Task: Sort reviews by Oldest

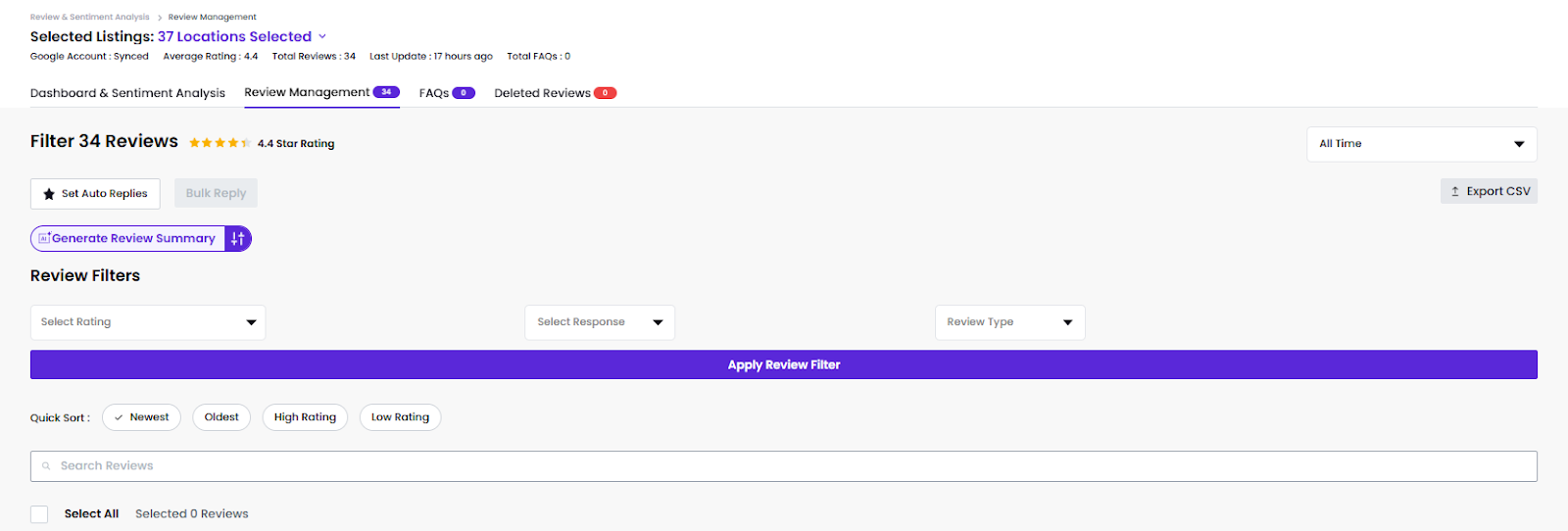Action: click(221, 417)
